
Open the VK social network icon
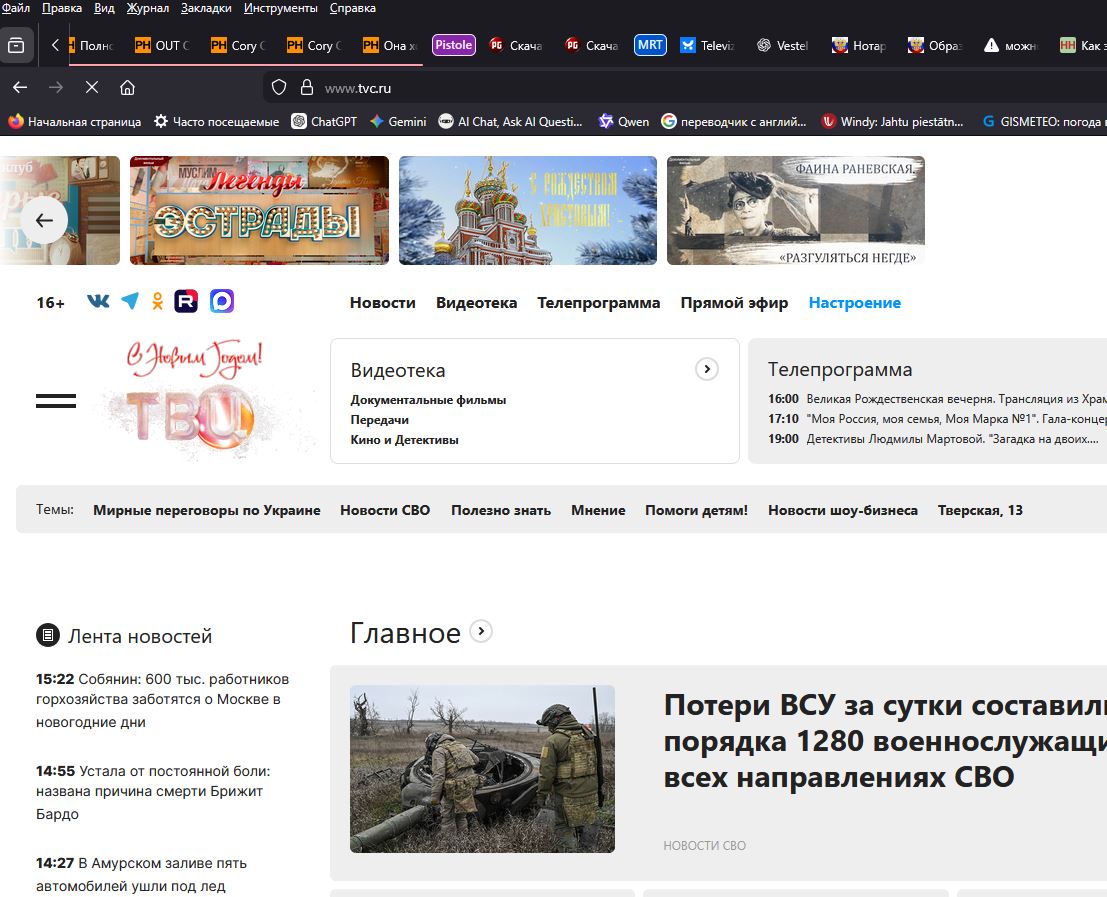tap(98, 302)
